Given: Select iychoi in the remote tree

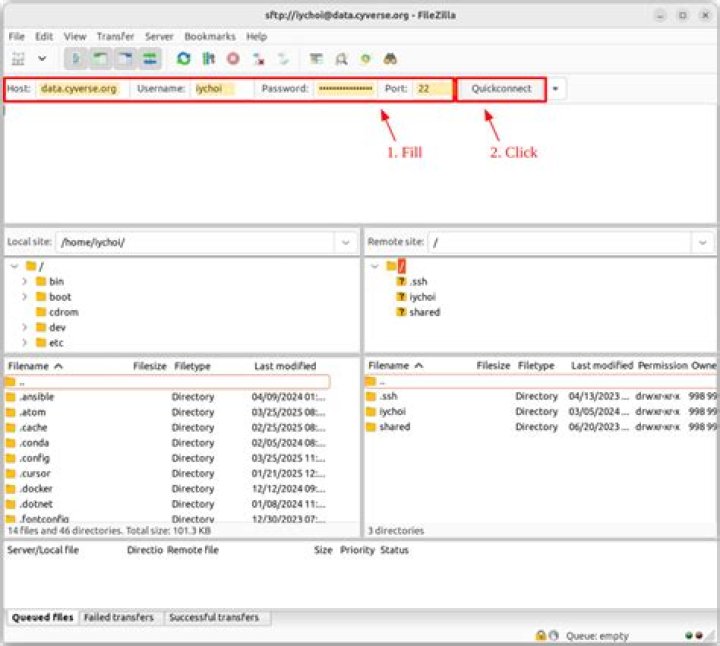Looking at the screenshot, I should click(422, 297).
